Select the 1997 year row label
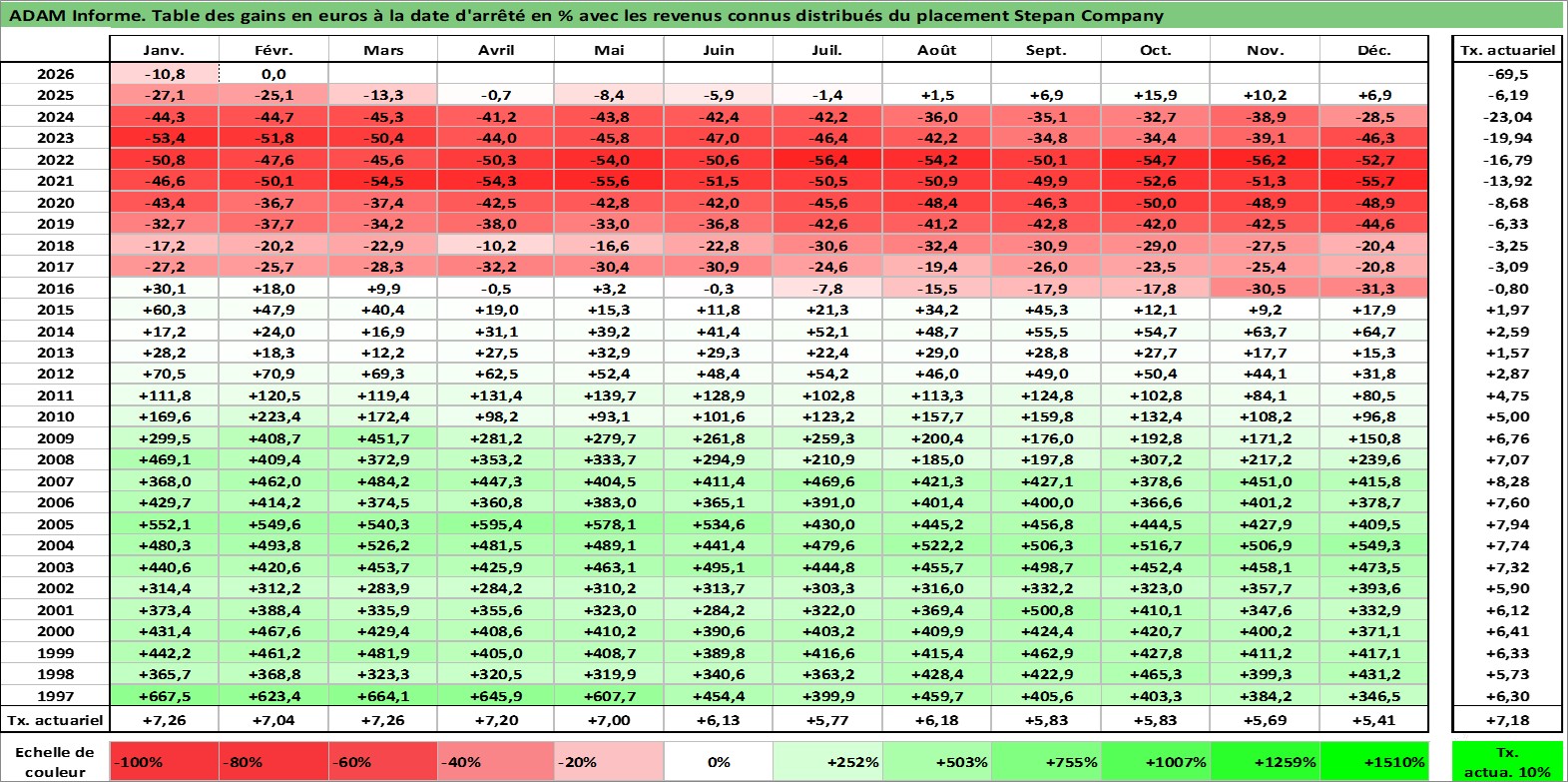The width and height of the screenshot is (1568, 782). click(x=55, y=696)
